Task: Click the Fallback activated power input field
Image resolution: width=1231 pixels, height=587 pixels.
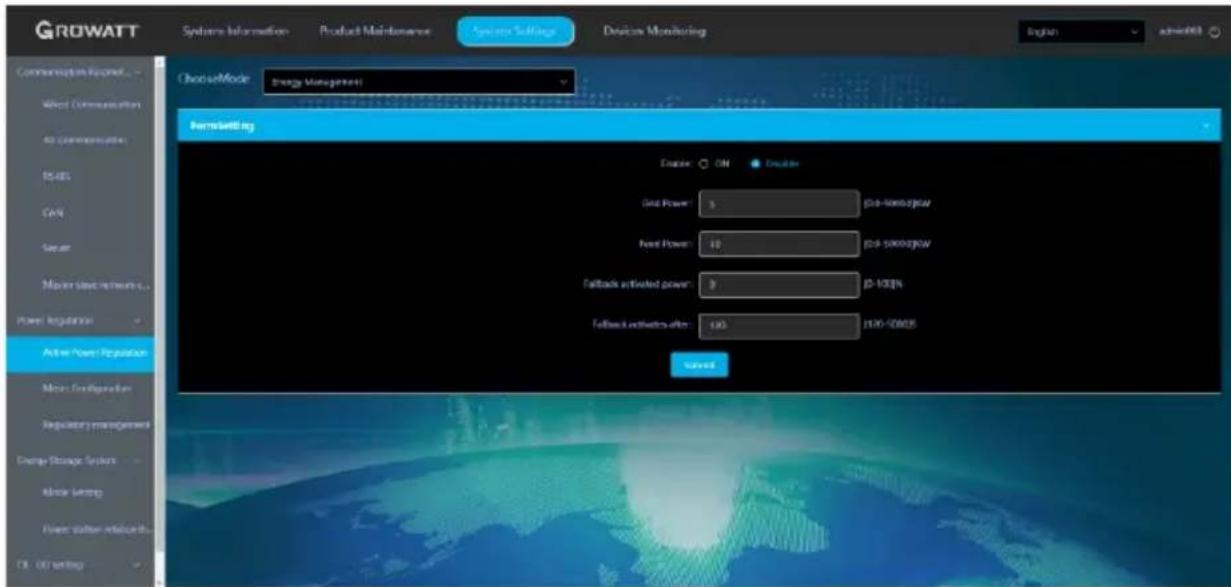Action: point(777,286)
